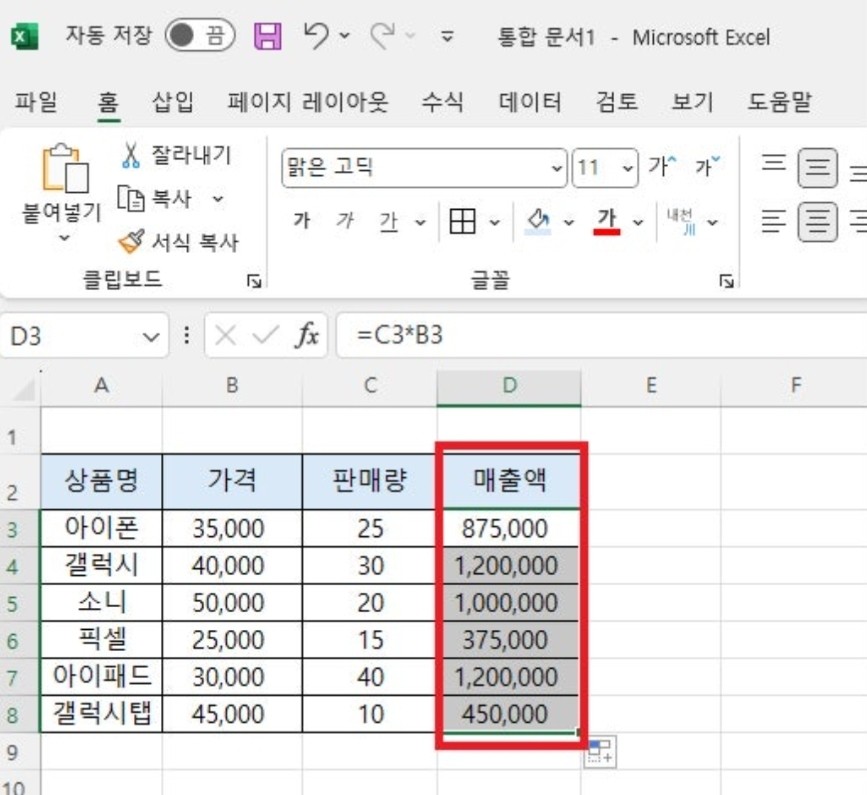The image size is (867, 795).
Task: Toggle italic formatting on
Action: pyautogui.click(x=344, y=222)
